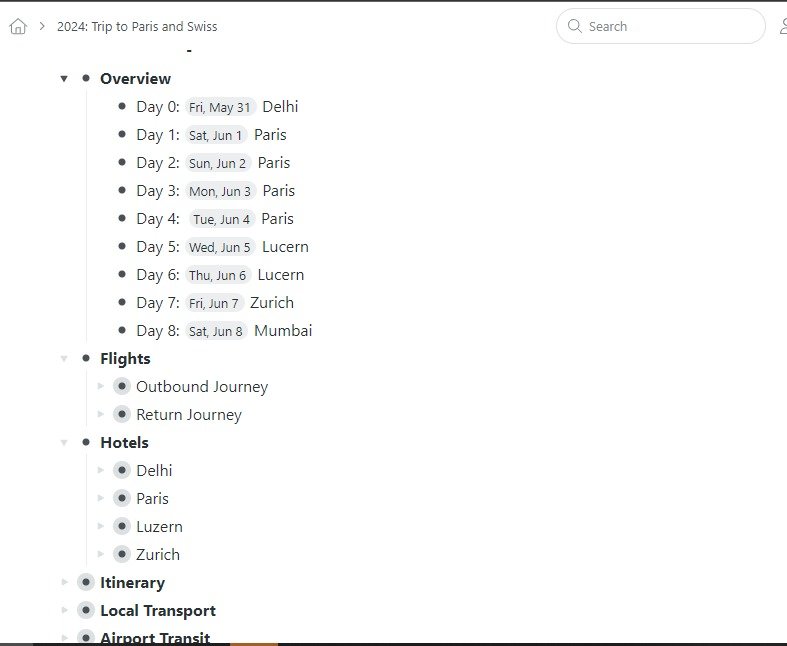Click the bullet beside Zurich hotel
This screenshot has width=787, height=646.
point(122,554)
